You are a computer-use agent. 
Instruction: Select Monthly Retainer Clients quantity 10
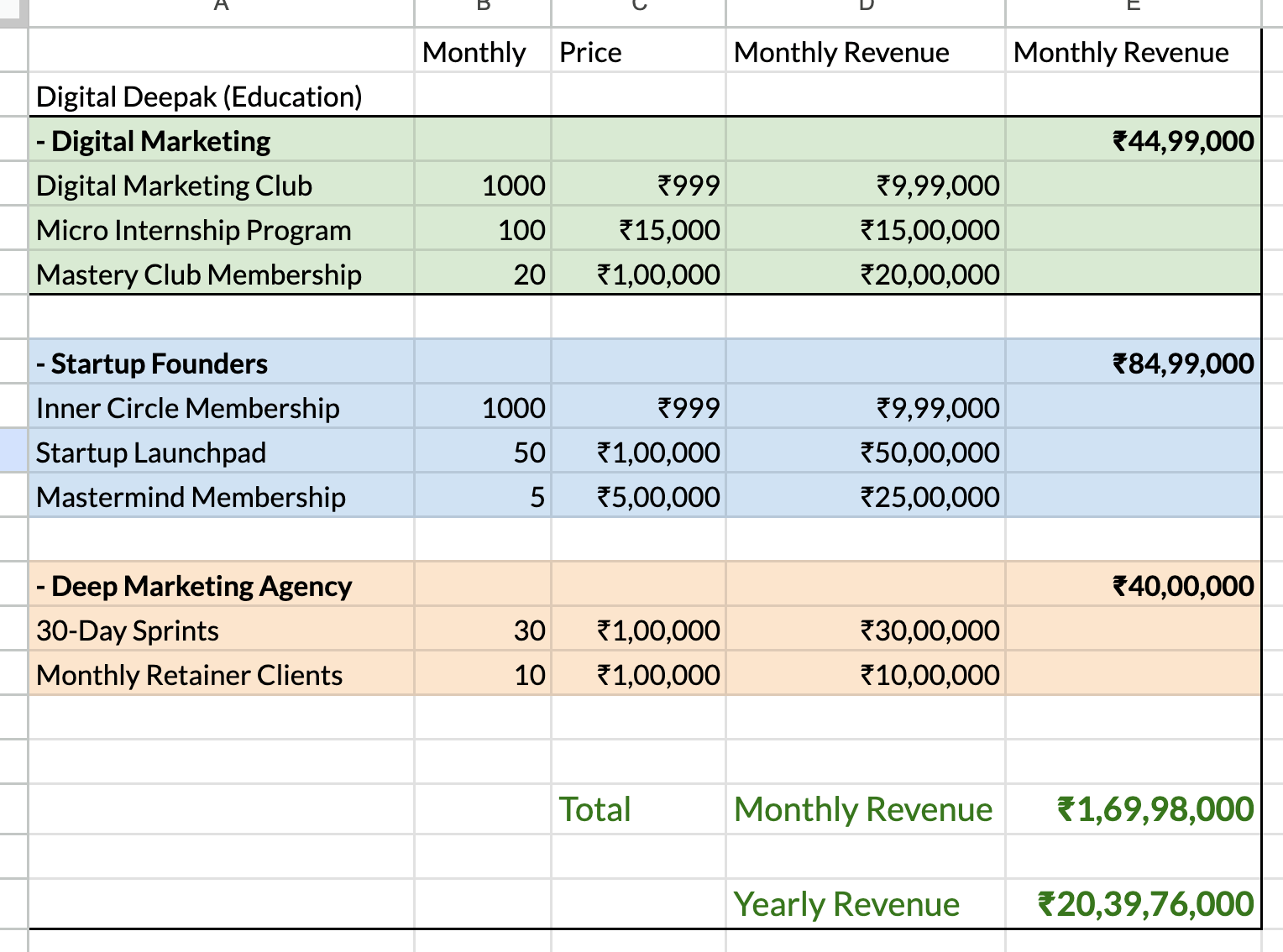pos(483,674)
